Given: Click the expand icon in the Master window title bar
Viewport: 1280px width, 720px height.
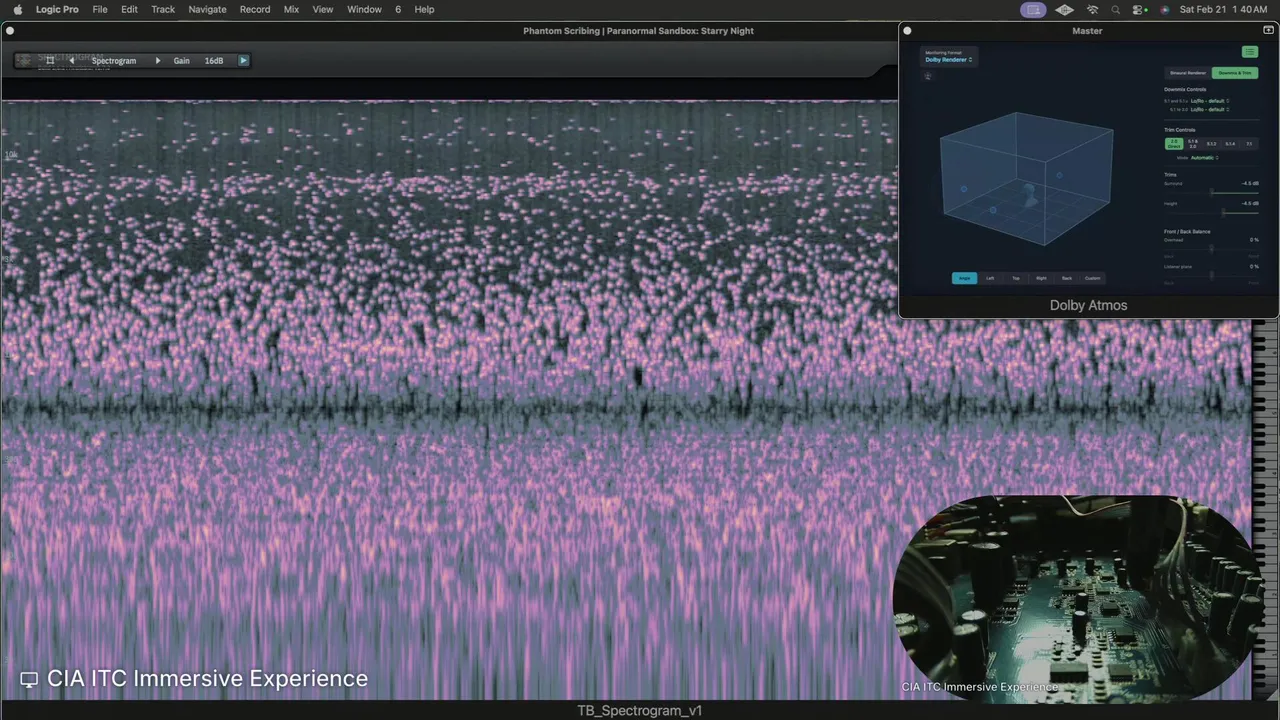Looking at the screenshot, I should (x=1268, y=31).
